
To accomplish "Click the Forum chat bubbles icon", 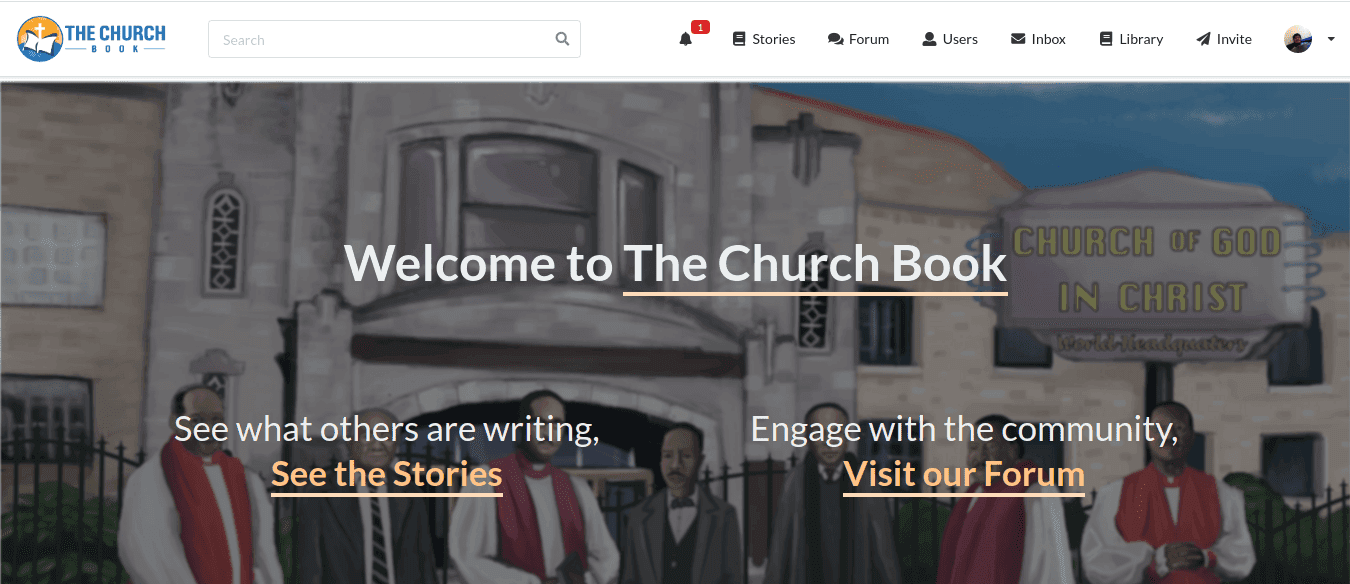I will [x=835, y=39].
